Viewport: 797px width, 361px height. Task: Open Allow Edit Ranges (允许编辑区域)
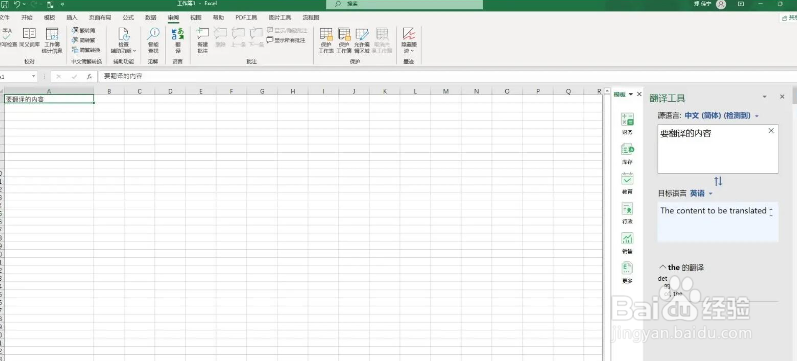pyautogui.click(x=362, y=41)
